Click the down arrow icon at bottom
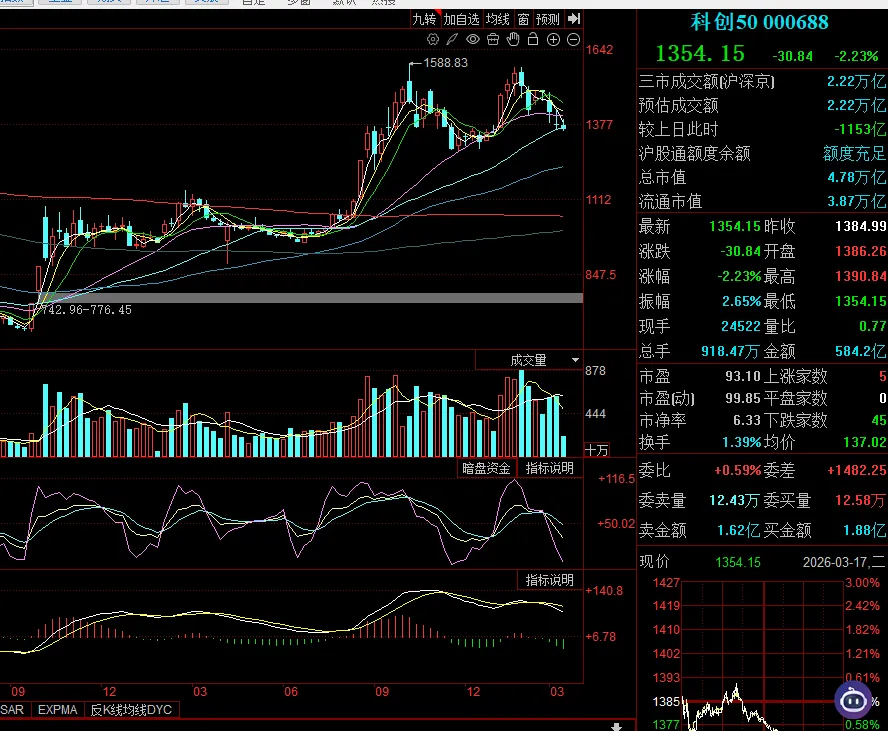The width and height of the screenshot is (888, 731). coord(617,726)
